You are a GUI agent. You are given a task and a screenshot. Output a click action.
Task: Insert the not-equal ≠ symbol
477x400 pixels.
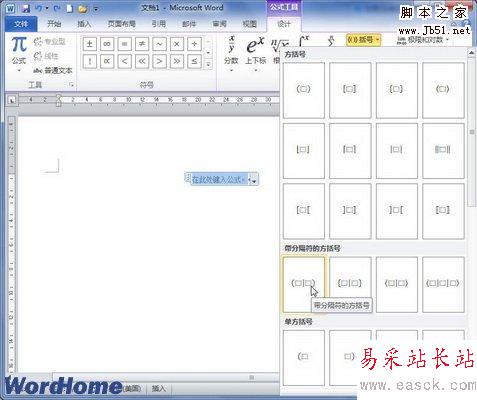pos(142,44)
